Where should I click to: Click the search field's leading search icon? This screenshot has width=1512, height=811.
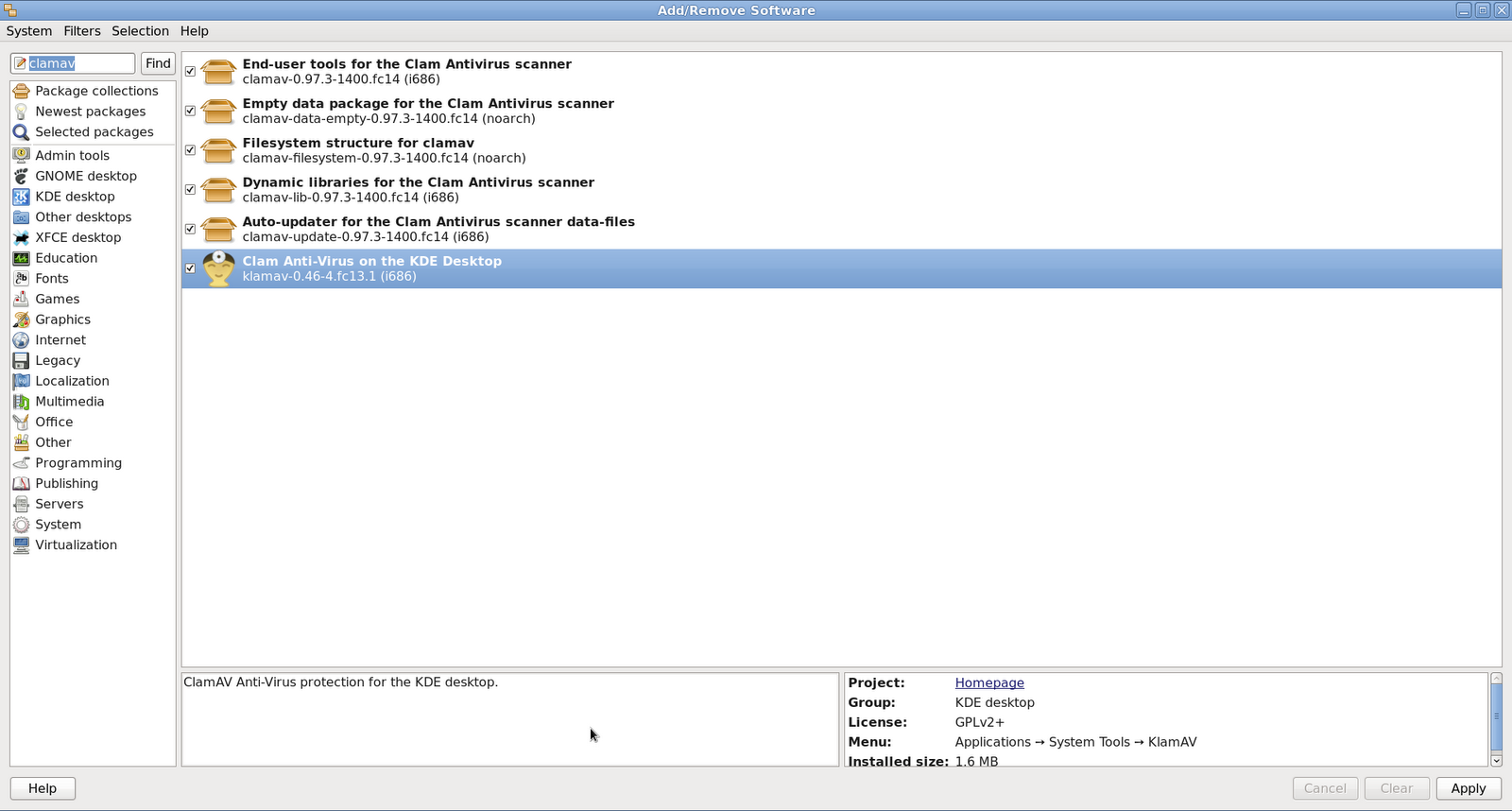(x=20, y=63)
